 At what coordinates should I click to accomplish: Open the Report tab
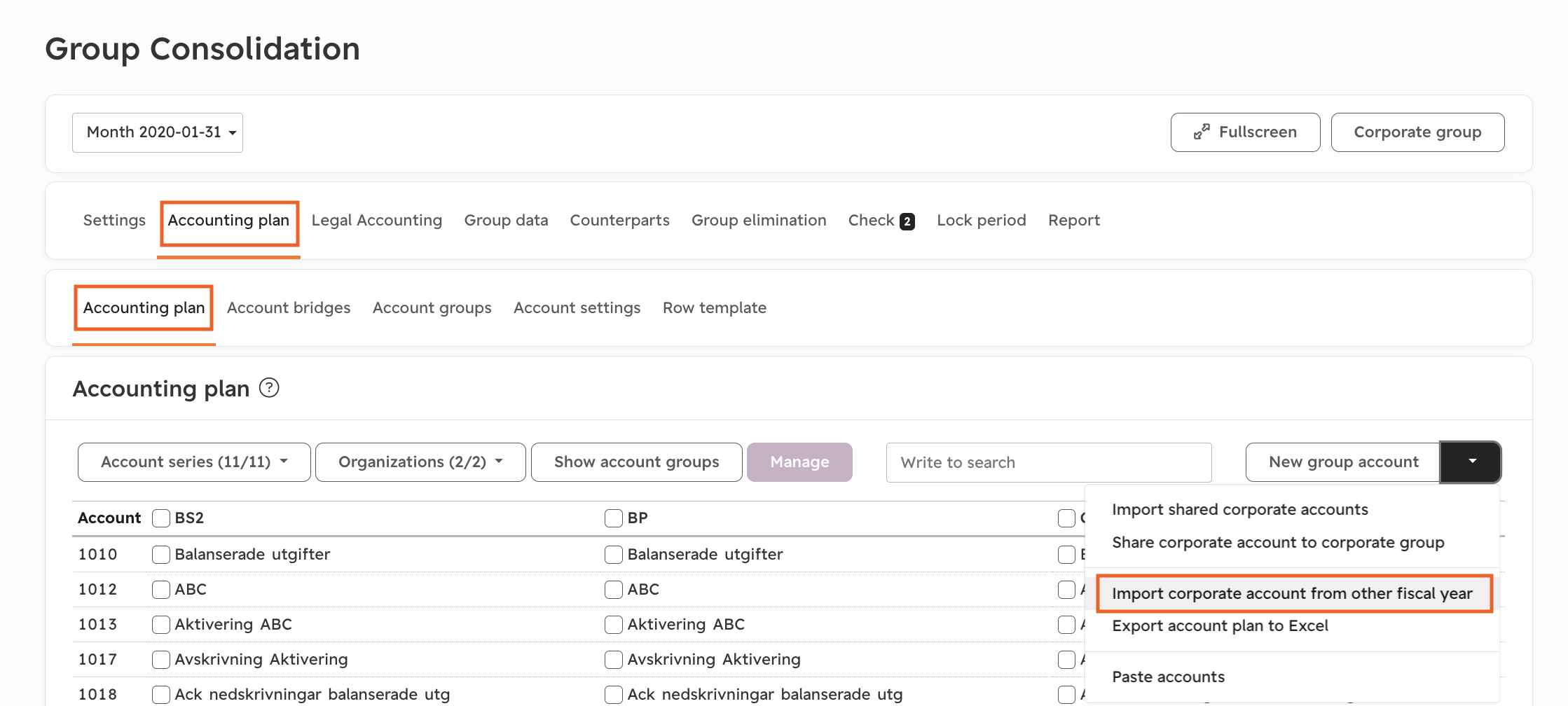click(x=1074, y=221)
